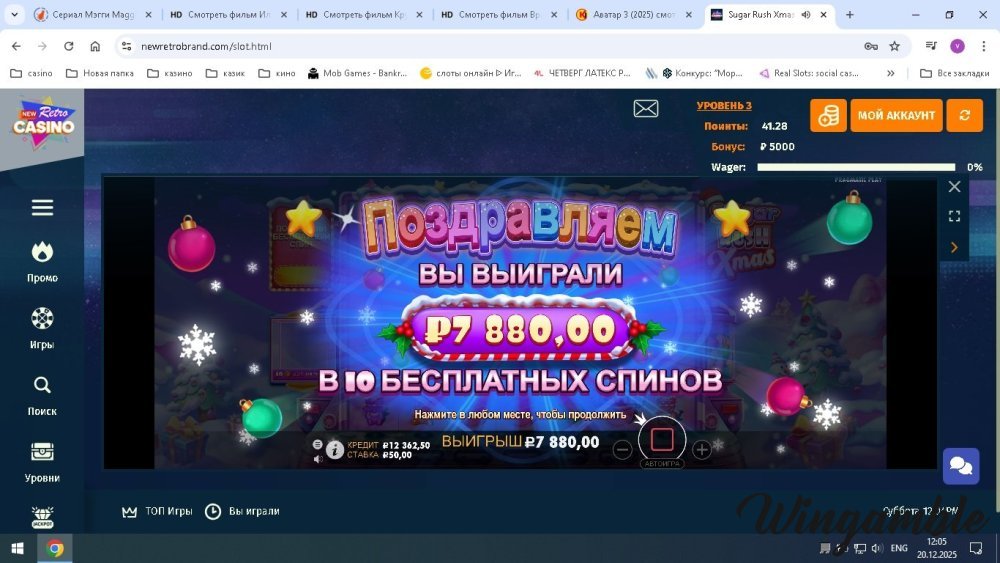
Task: Open the live chat bubble button
Action: click(960, 465)
